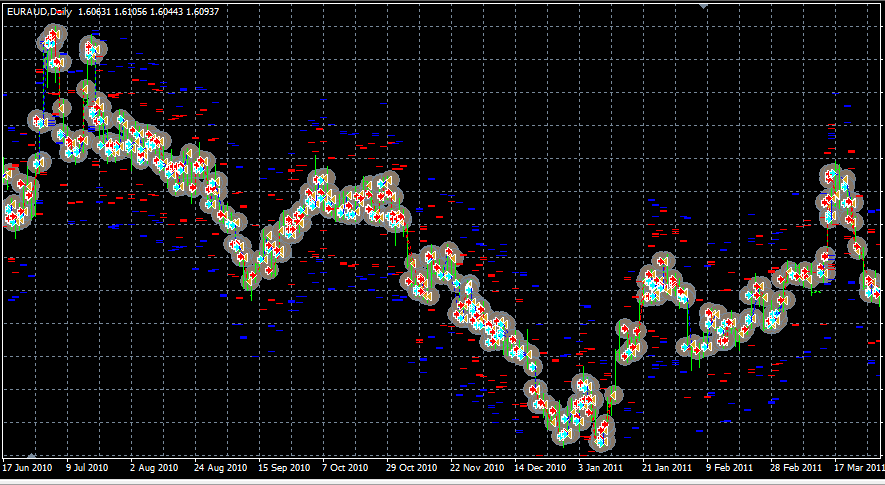Pick the 7 Oct 2010 date on axis
885x485 pixels.
pos(346,467)
